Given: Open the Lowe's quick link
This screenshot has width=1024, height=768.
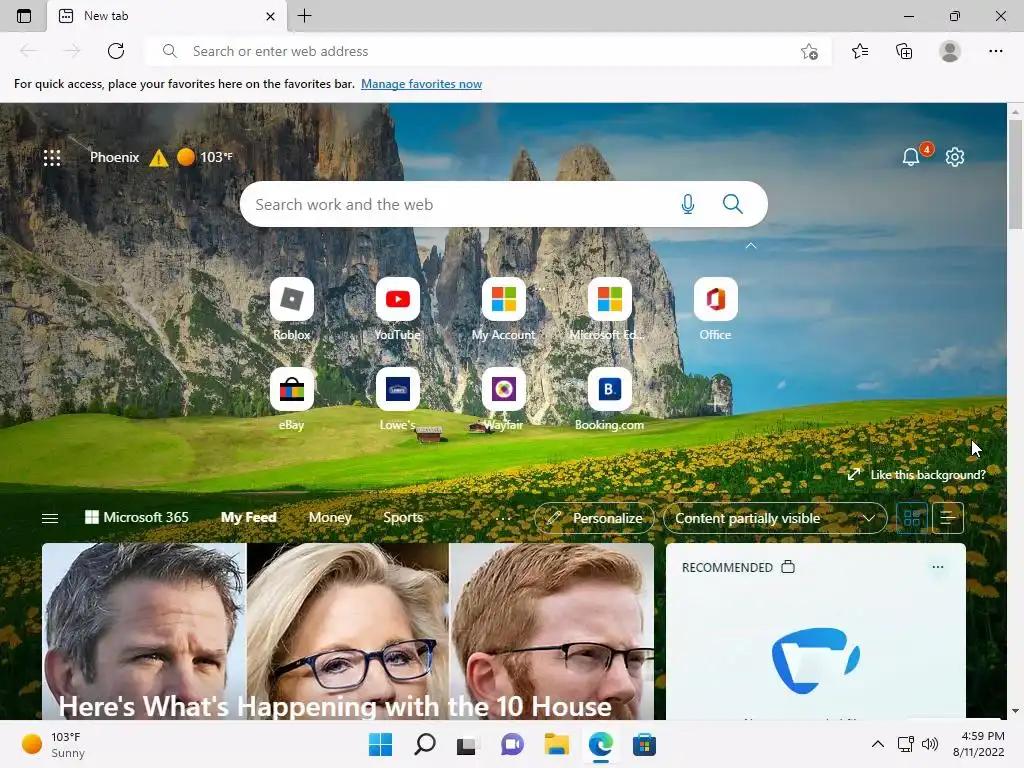Looking at the screenshot, I should (x=398, y=399).
